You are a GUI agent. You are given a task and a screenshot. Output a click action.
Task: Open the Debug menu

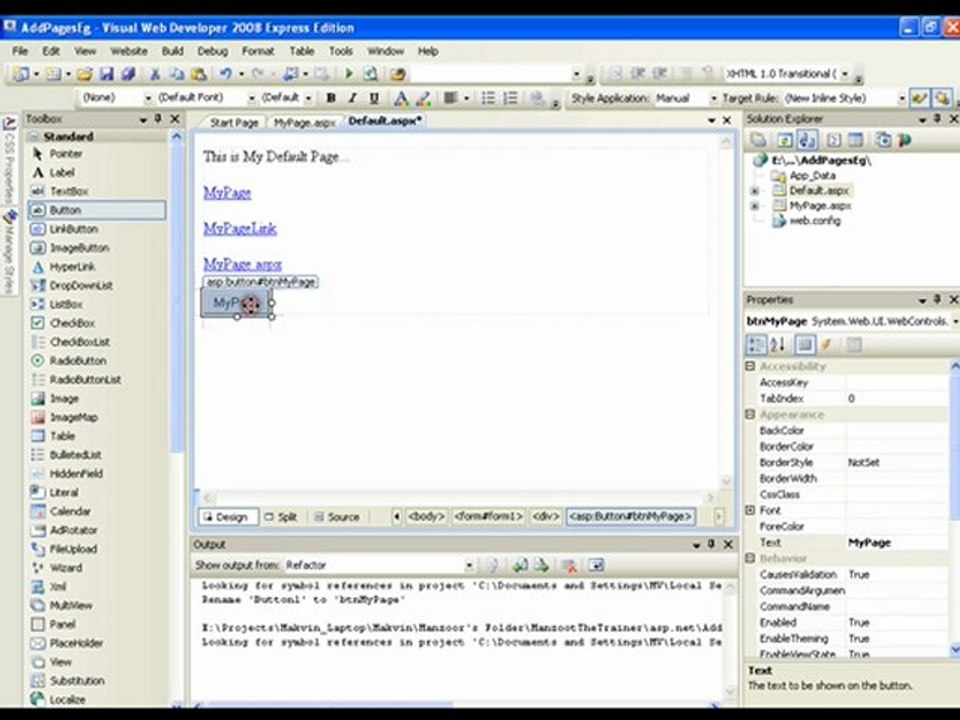[212, 51]
